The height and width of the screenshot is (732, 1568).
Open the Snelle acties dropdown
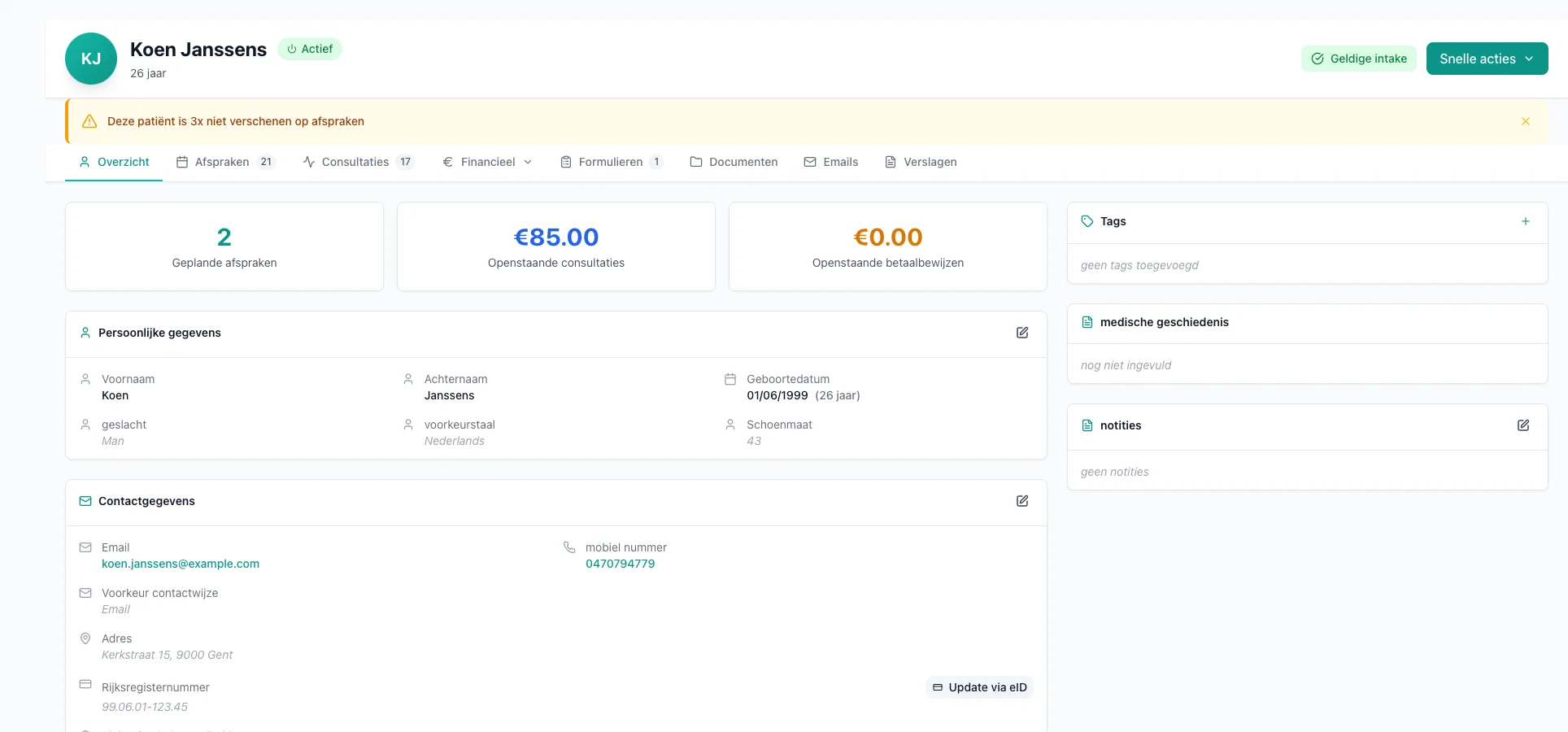pos(1487,59)
